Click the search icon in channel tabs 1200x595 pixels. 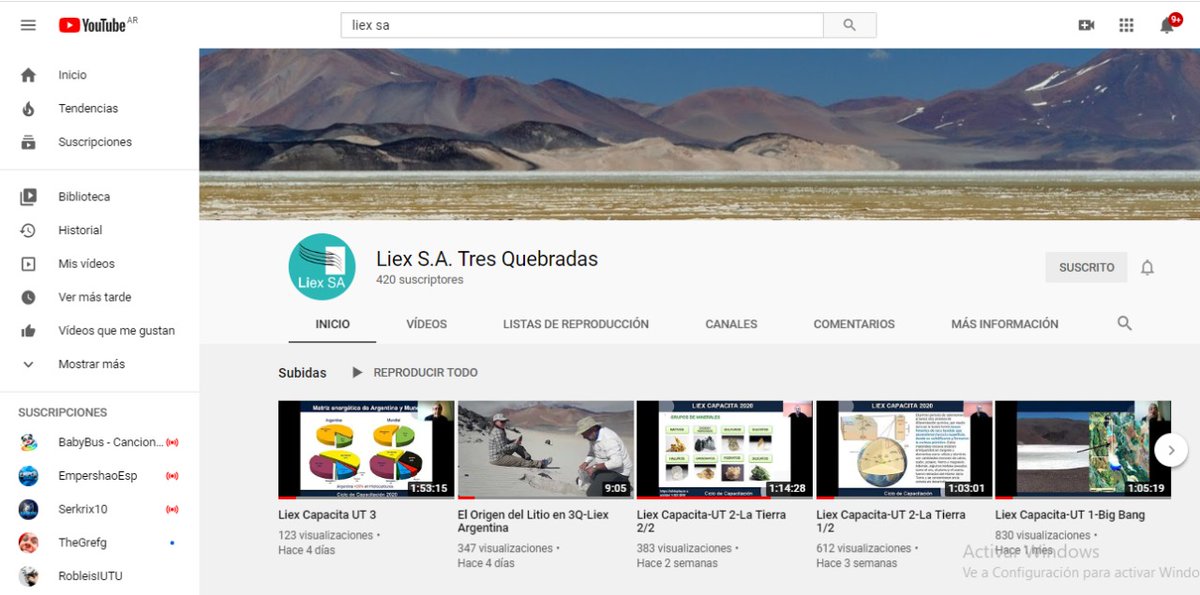pos(1124,323)
